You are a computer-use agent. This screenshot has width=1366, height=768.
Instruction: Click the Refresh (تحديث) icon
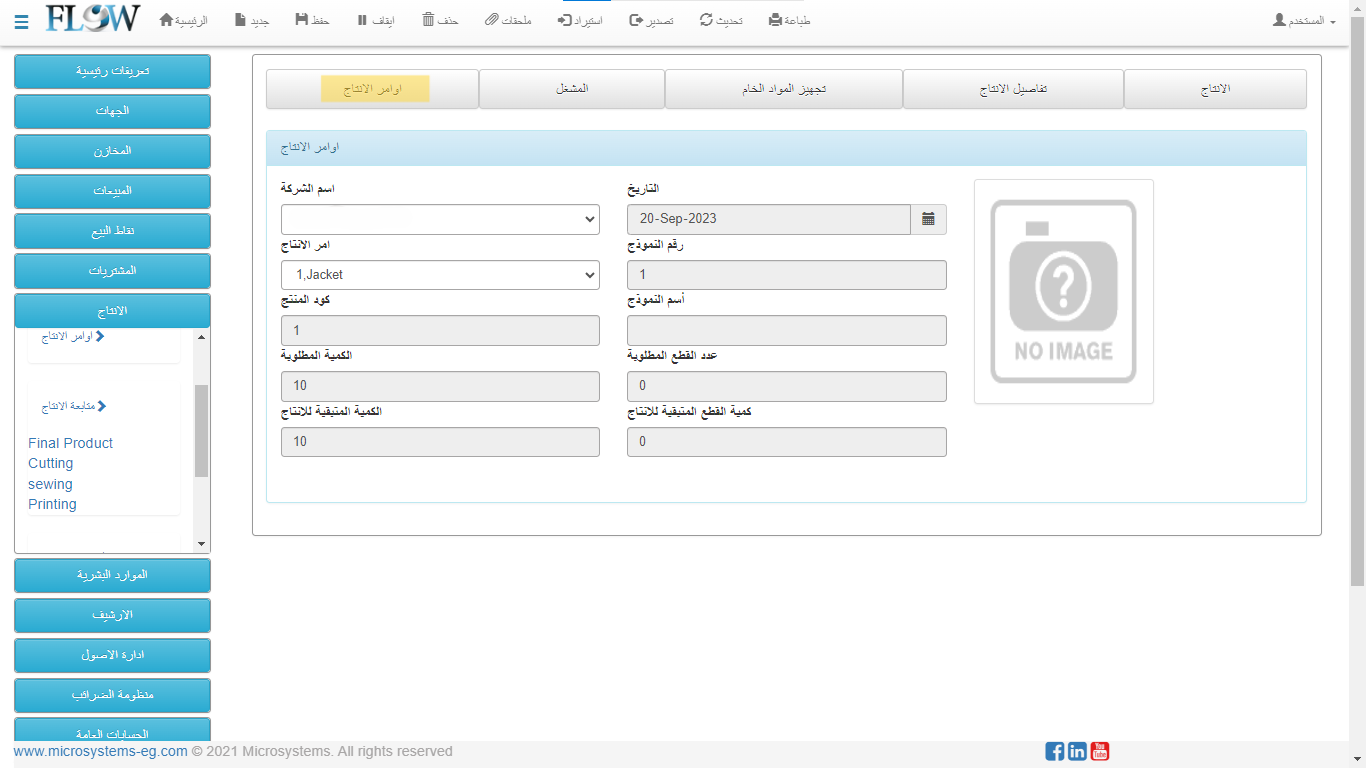(707, 20)
